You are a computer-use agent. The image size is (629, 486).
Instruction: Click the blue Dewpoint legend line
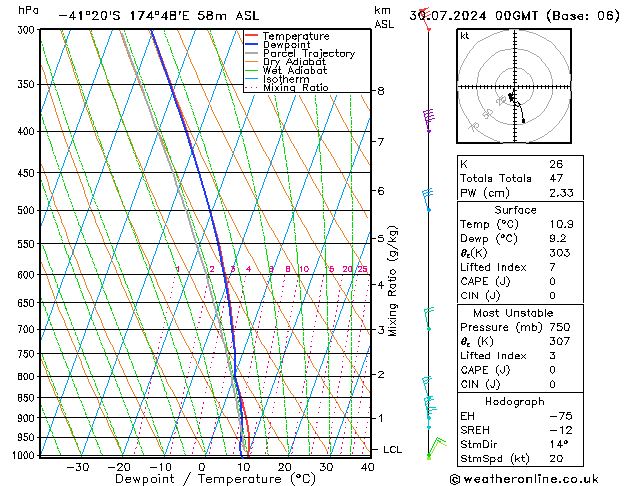[251, 44]
